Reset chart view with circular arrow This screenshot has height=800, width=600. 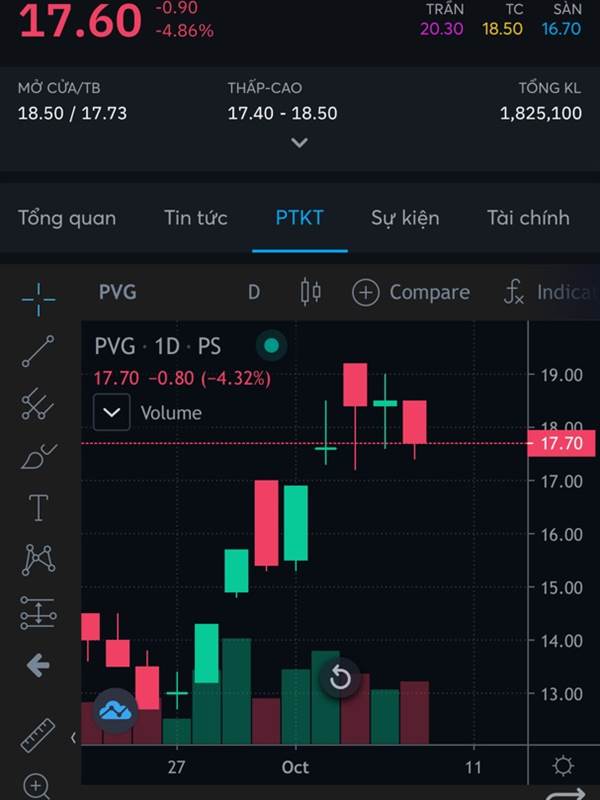coord(340,678)
